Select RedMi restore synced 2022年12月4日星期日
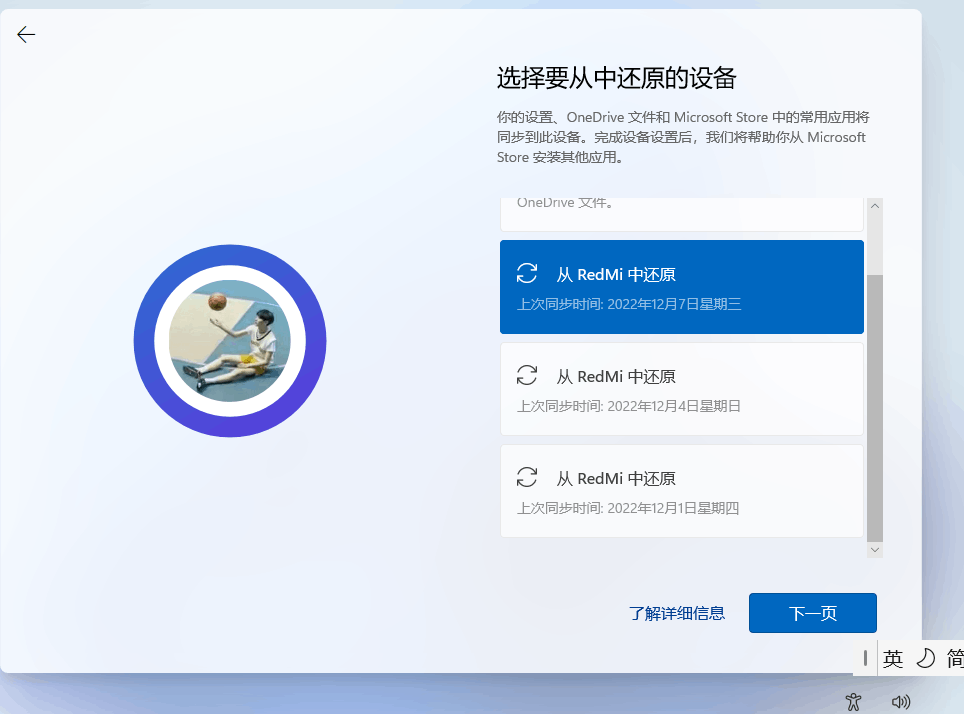The width and height of the screenshot is (964, 714). (682, 389)
